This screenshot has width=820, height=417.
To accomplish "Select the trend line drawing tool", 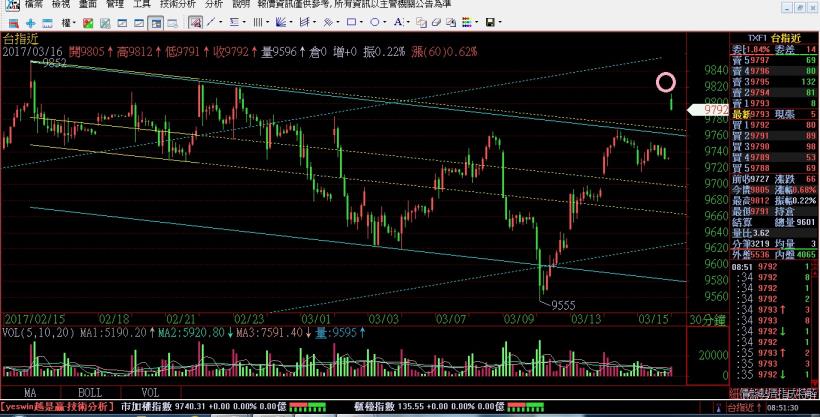I will click(211, 22).
